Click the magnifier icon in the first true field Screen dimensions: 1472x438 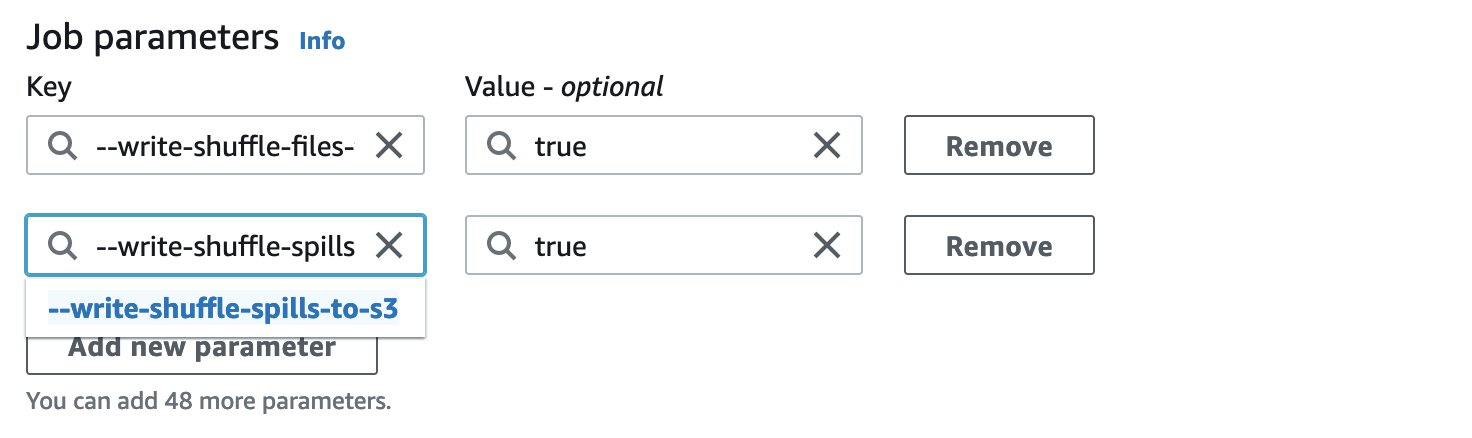[500, 146]
